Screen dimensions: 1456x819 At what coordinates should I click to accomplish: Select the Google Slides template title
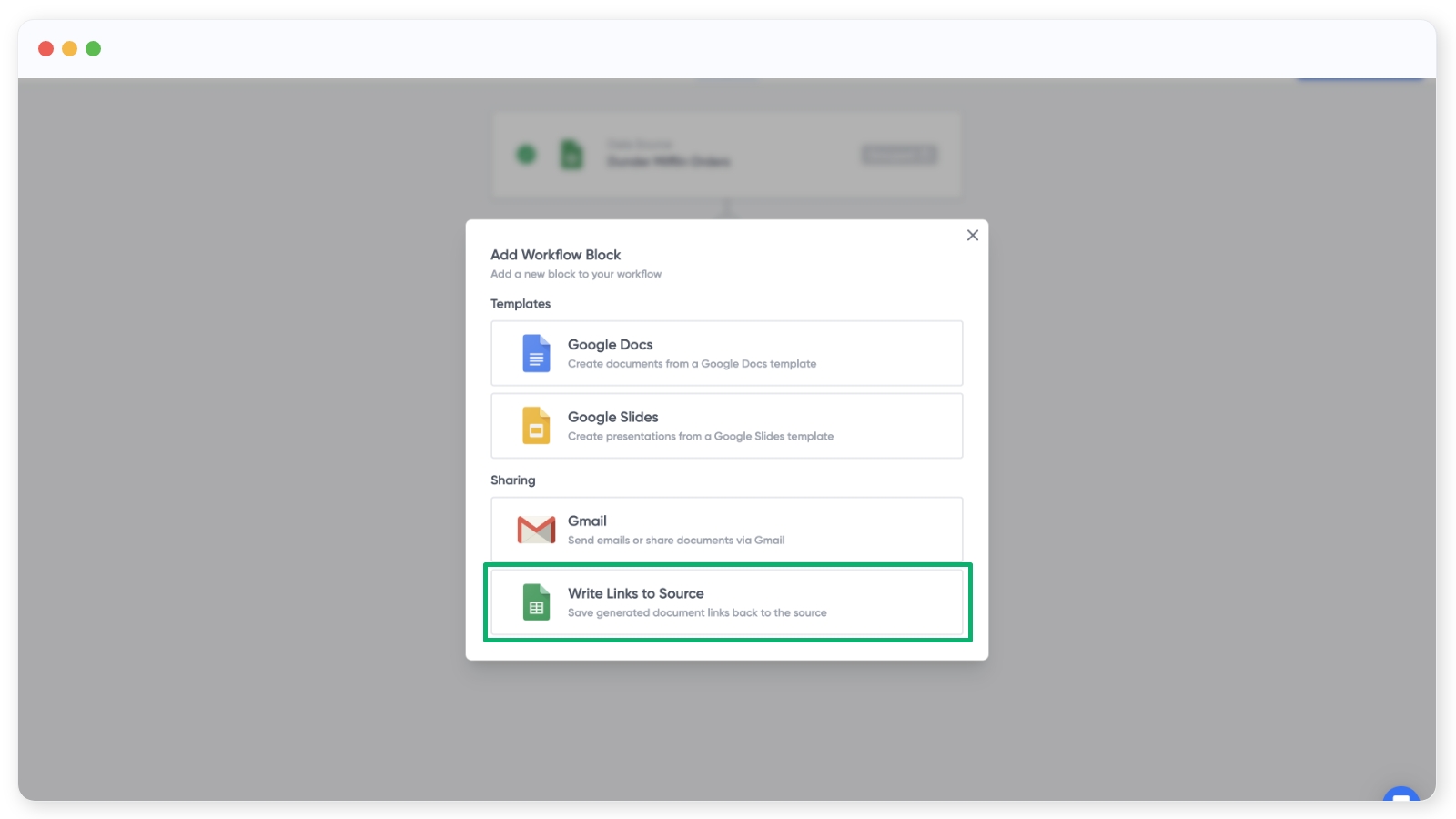[x=612, y=418]
